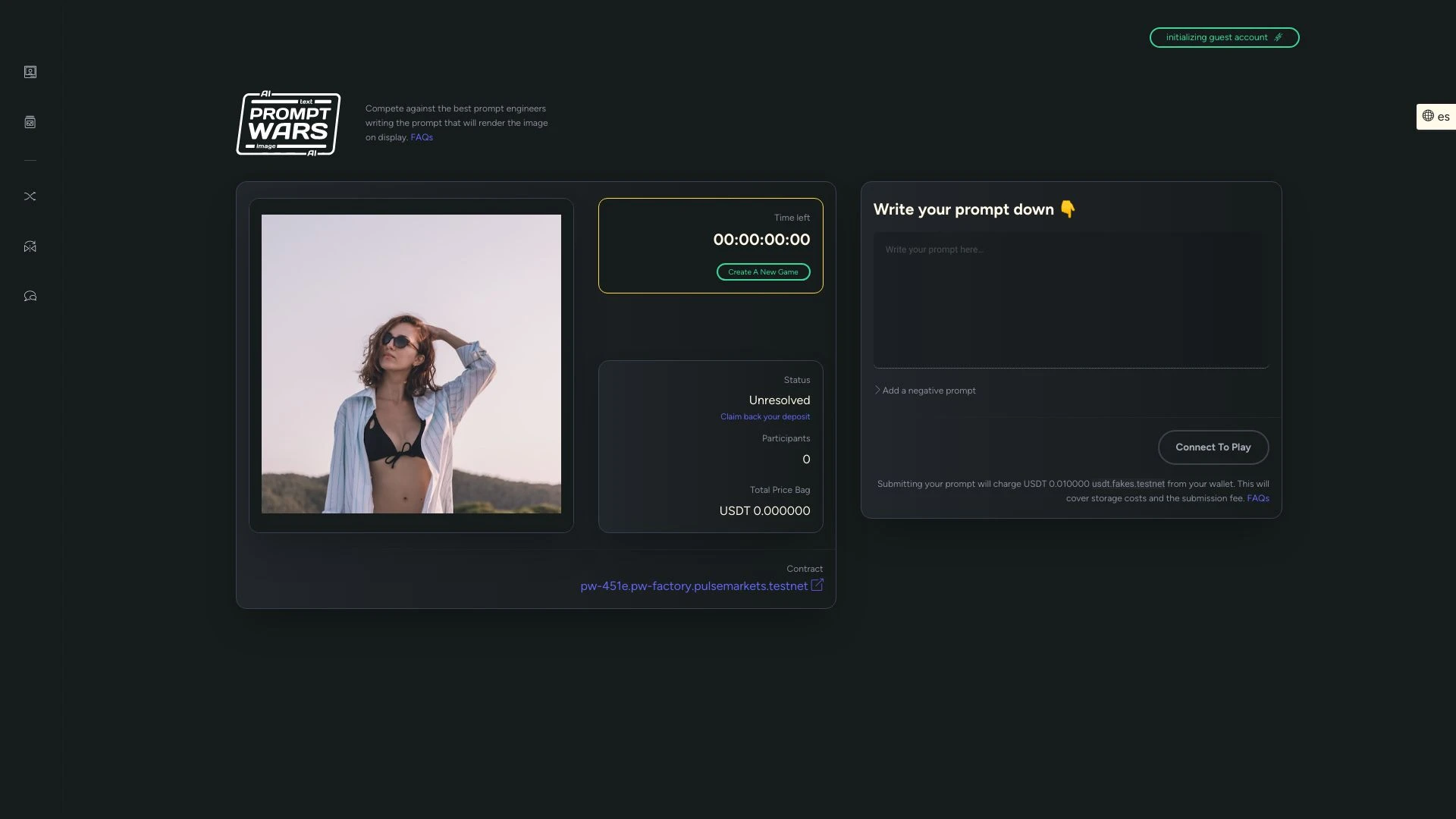Click inside the Write your prompt here field

(x=1070, y=300)
